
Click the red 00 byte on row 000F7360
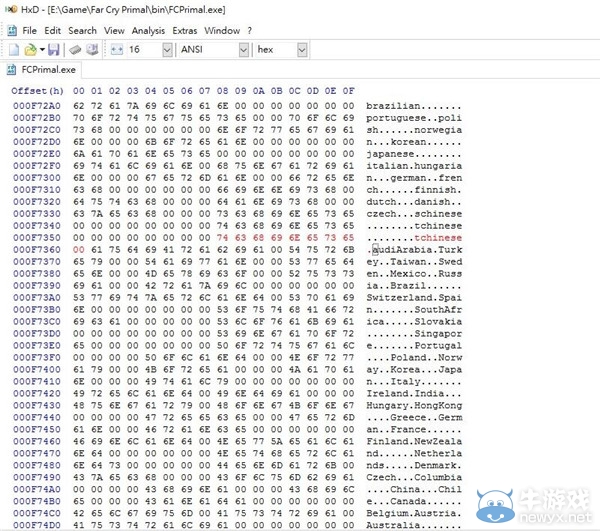click(79, 250)
